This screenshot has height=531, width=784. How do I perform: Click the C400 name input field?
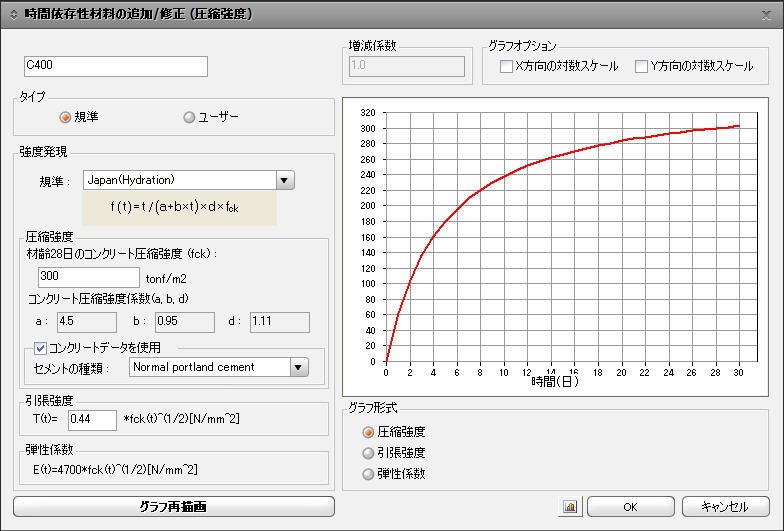tap(115, 67)
